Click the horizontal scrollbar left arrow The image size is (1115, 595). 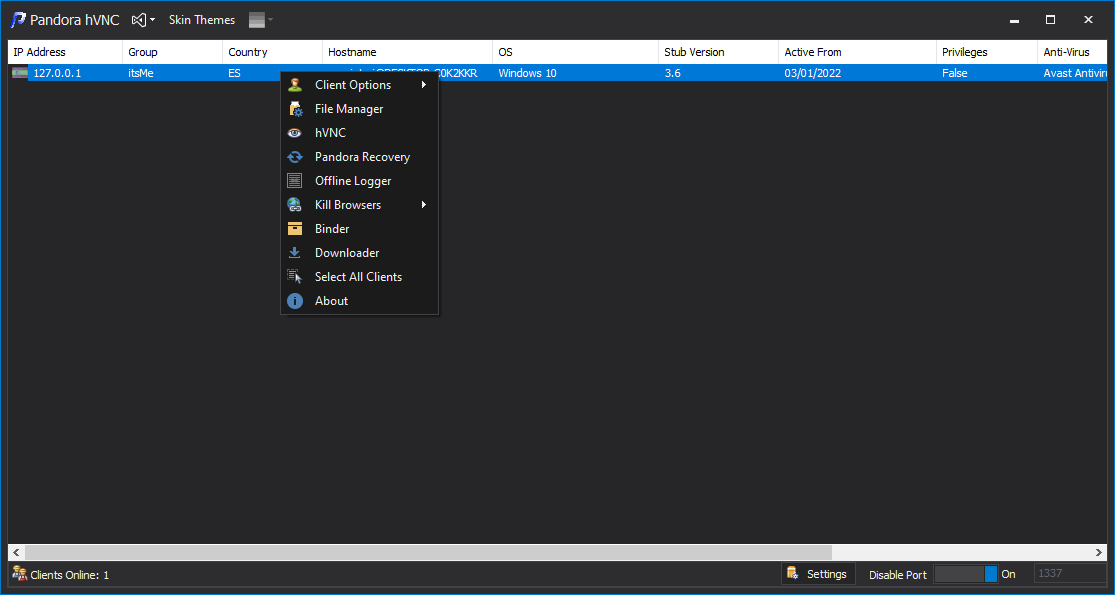[x=16, y=552]
